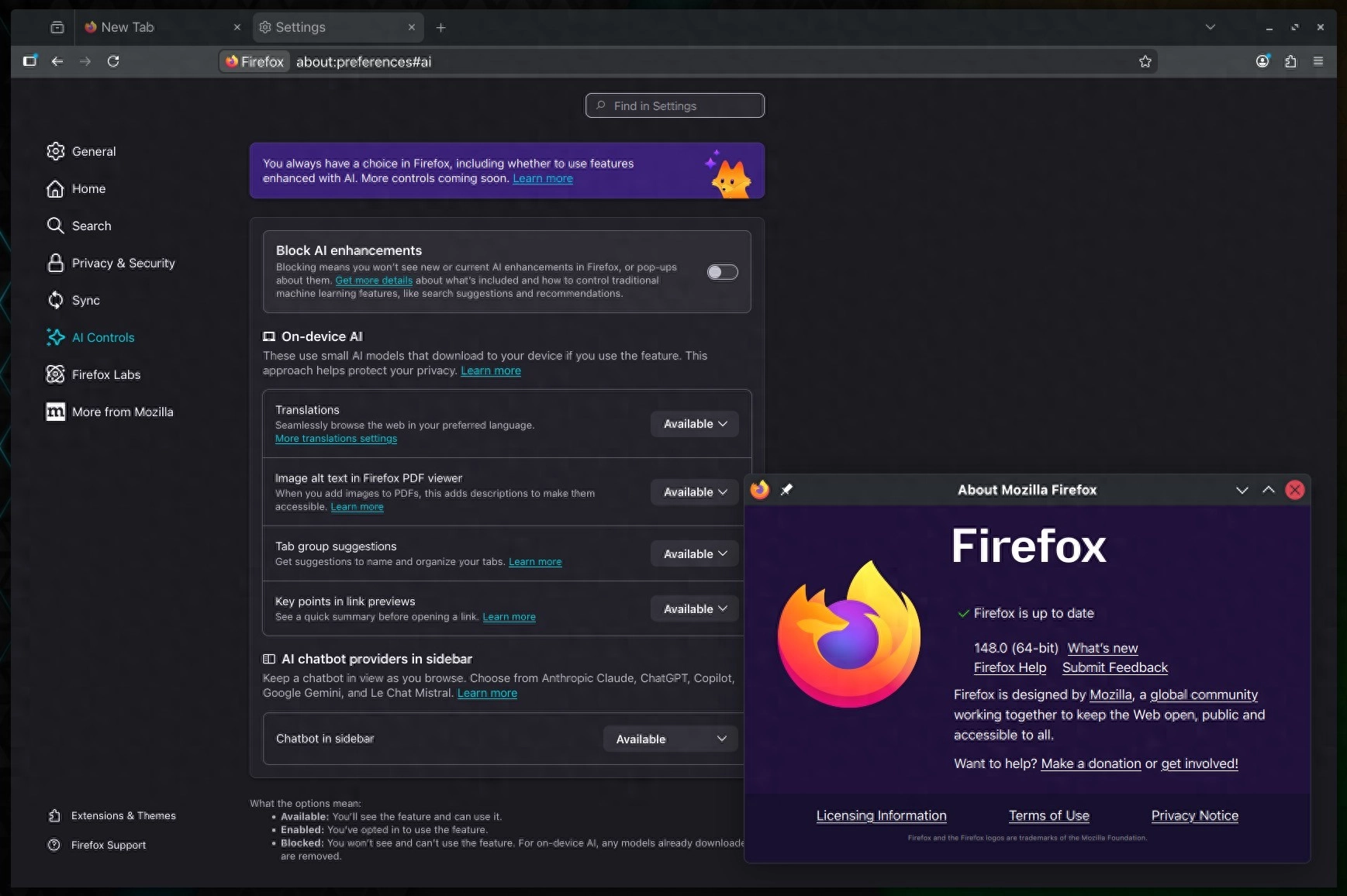Click the pin icon in the About dialog

[x=786, y=490]
